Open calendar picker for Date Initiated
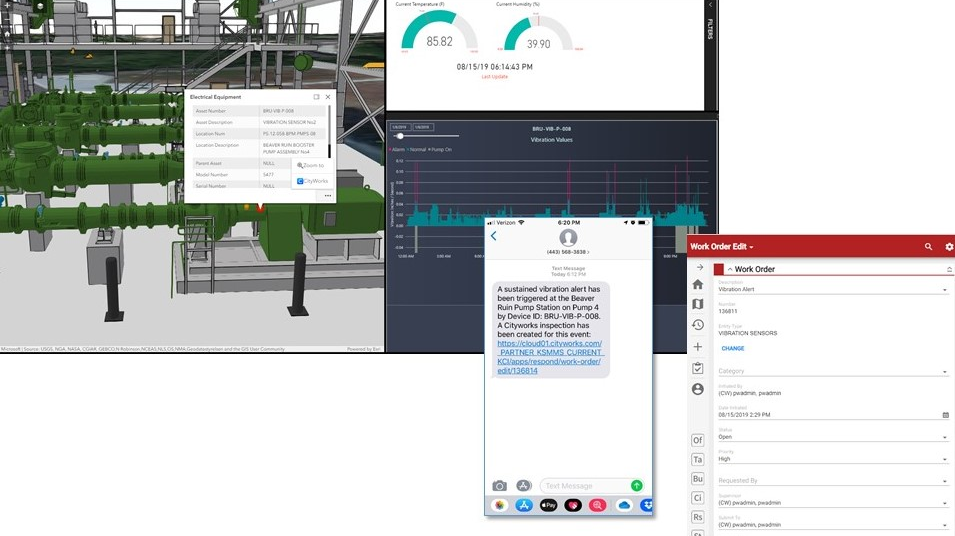This screenshot has height=536, width=955. point(945,415)
